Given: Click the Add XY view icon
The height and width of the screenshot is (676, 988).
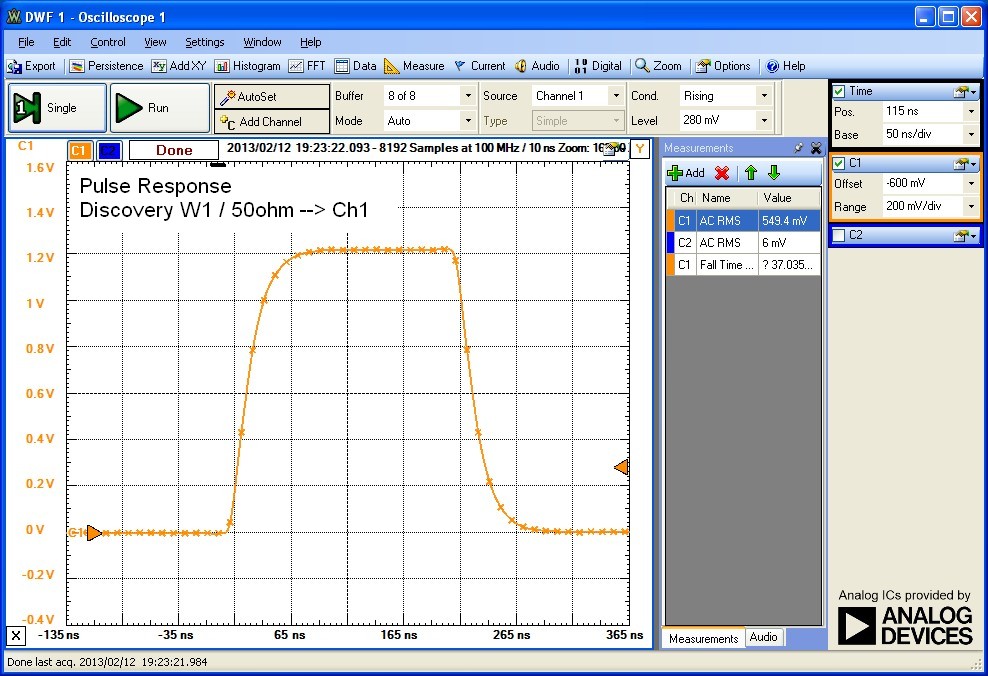Looking at the screenshot, I should point(181,66).
